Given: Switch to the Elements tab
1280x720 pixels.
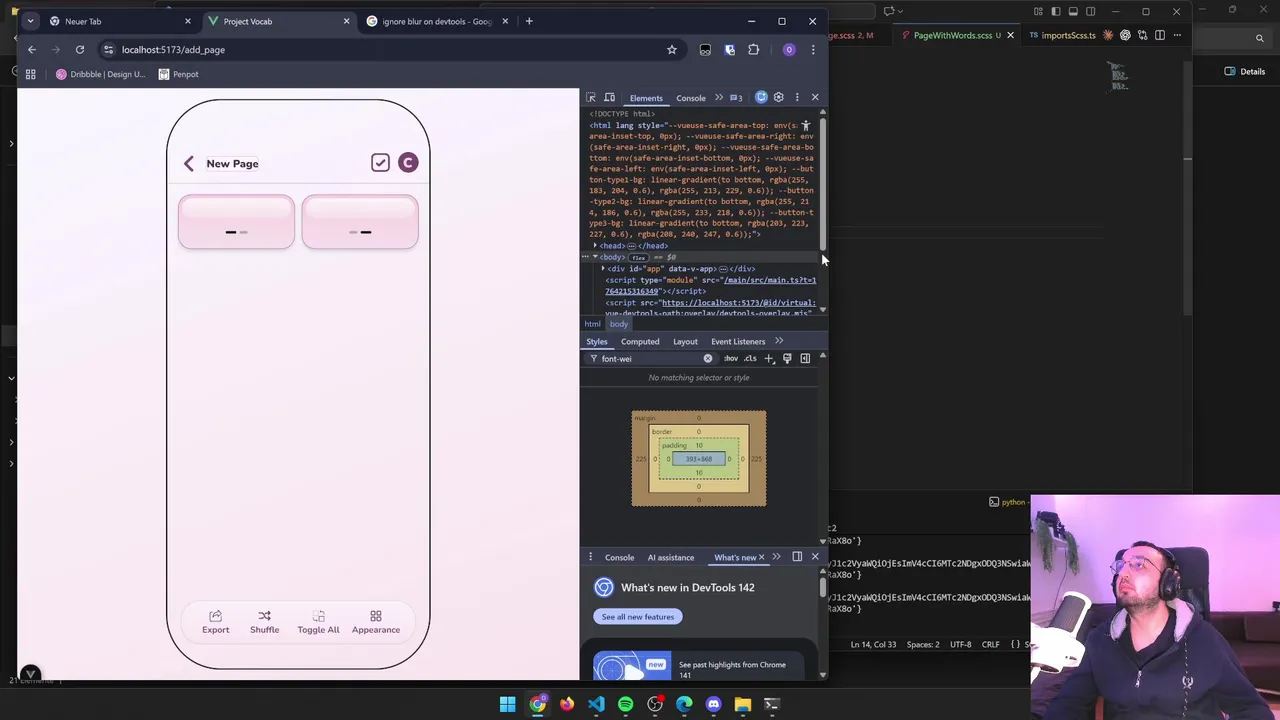Looking at the screenshot, I should coord(646,98).
